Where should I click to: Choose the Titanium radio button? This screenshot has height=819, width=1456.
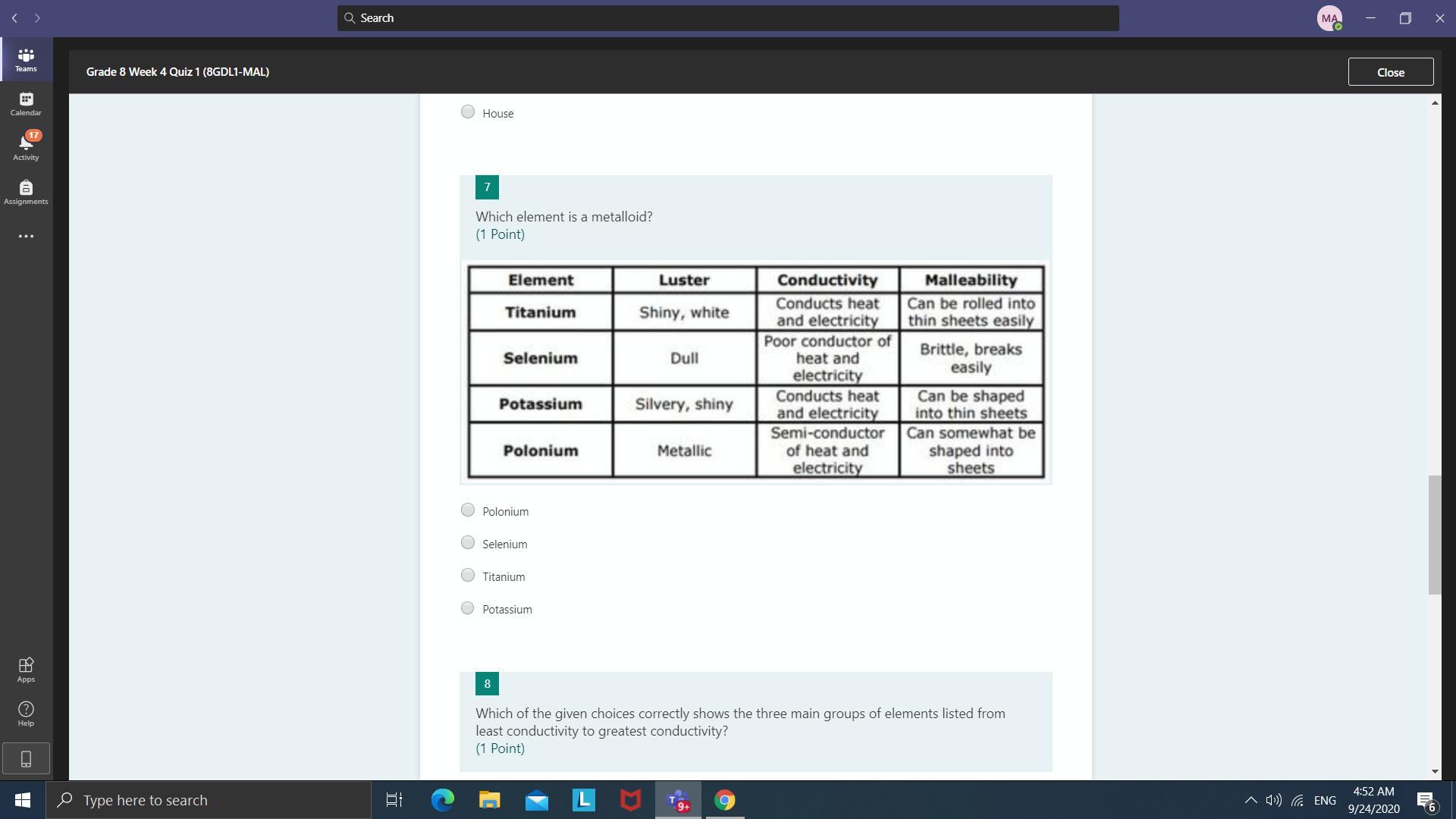coord(468,576)
